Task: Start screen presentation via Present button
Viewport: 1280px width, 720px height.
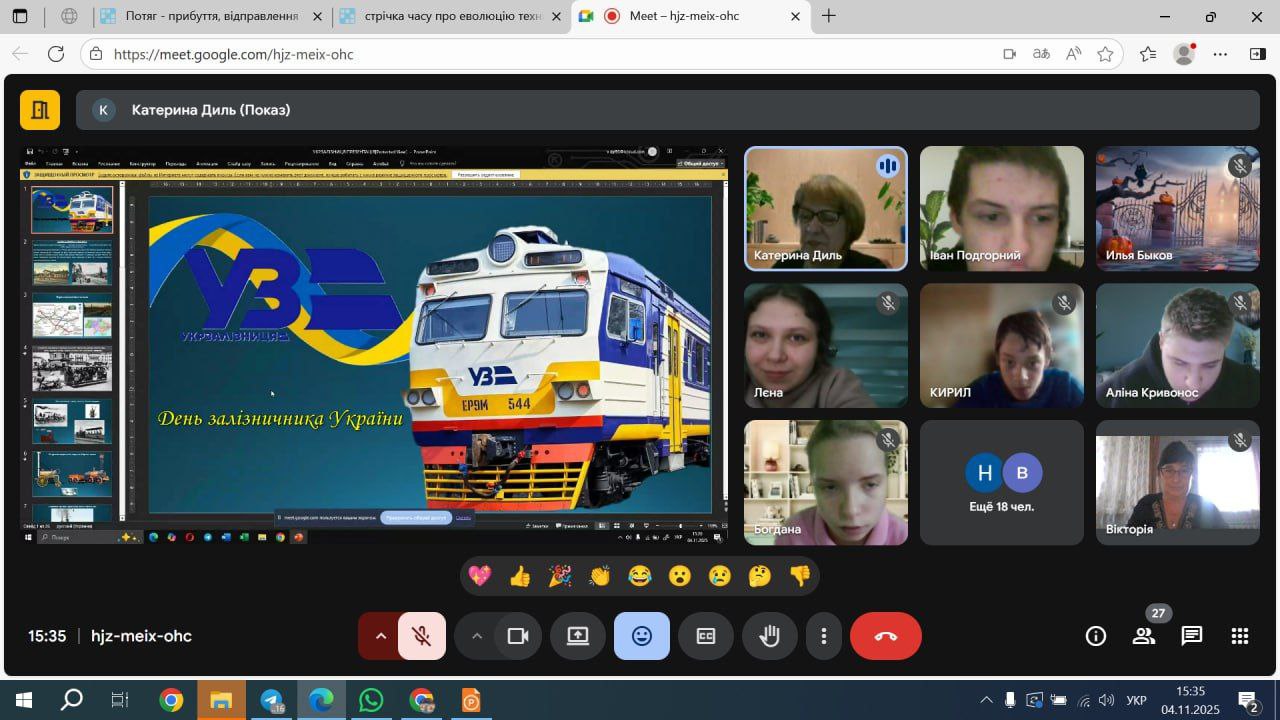Action: 578,636
